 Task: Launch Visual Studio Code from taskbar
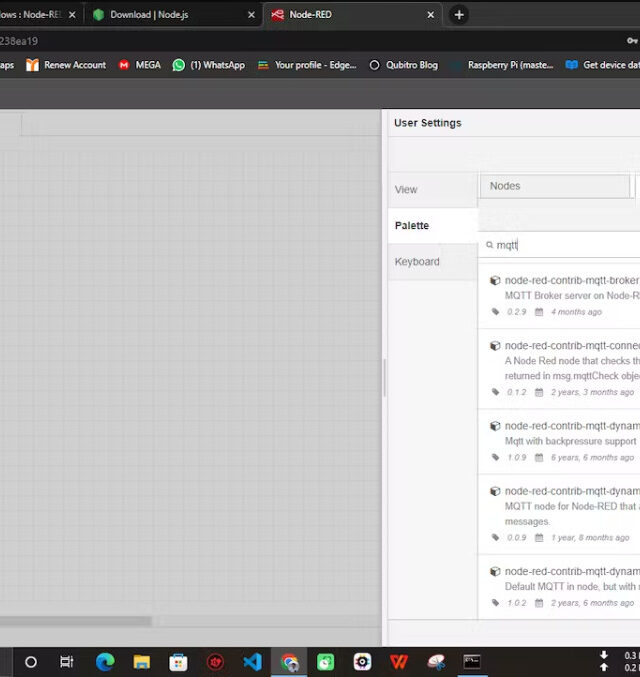coord(252,662)
